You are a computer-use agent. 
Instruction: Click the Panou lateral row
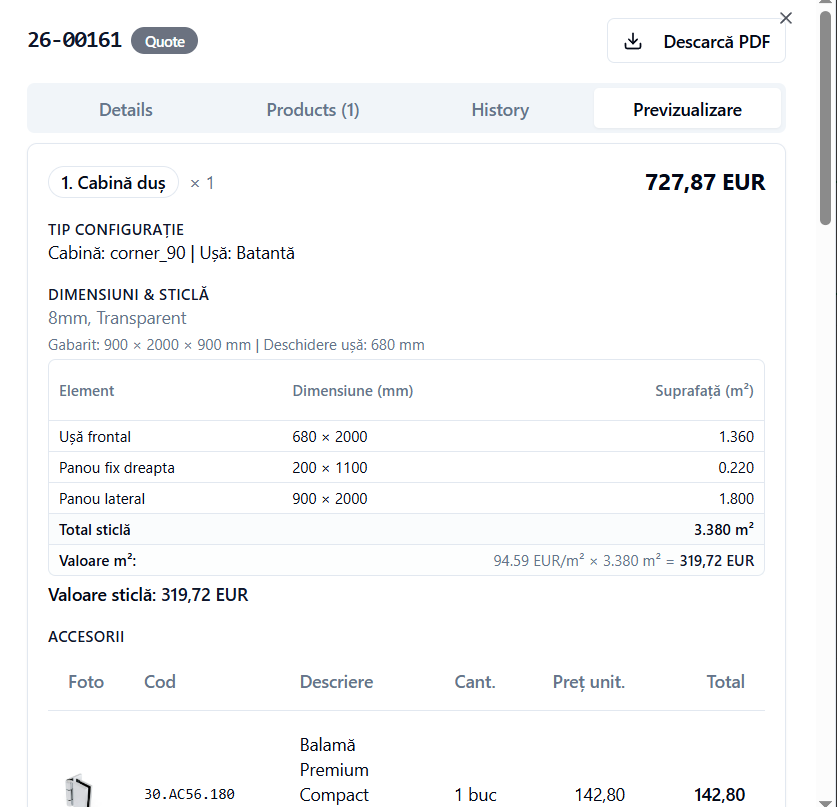(406, 499)
